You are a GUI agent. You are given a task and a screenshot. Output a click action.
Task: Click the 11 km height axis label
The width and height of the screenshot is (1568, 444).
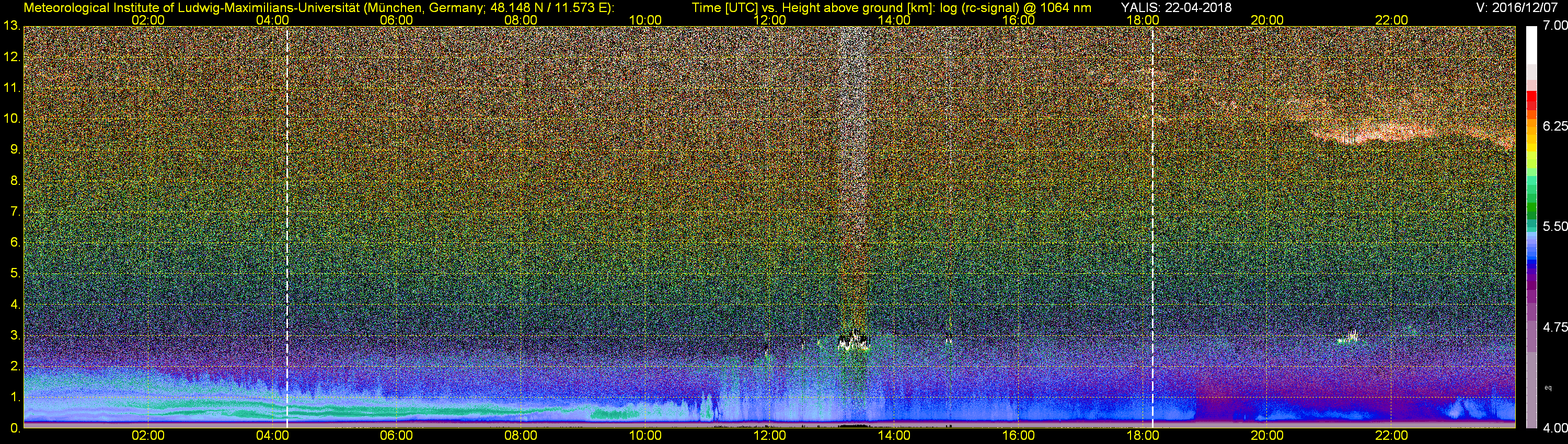tap(11, 88)
